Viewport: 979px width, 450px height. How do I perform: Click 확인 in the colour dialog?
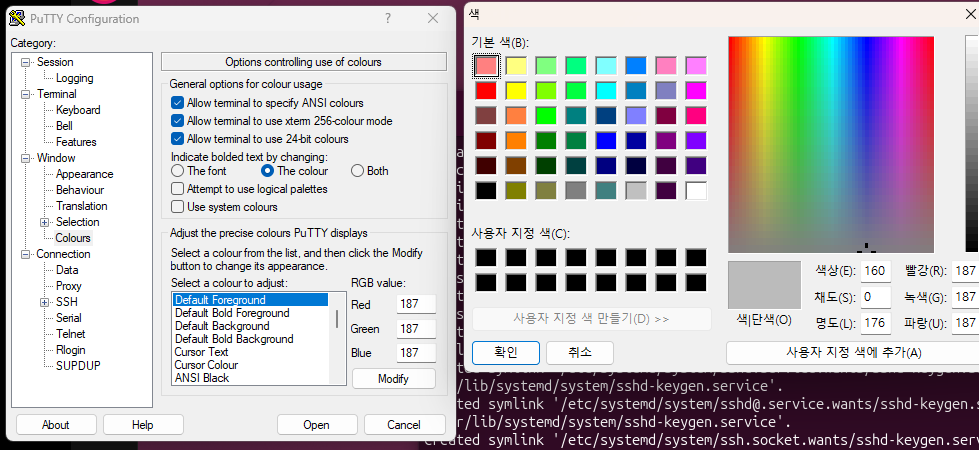pyautogui.click(x=506, y=353)
